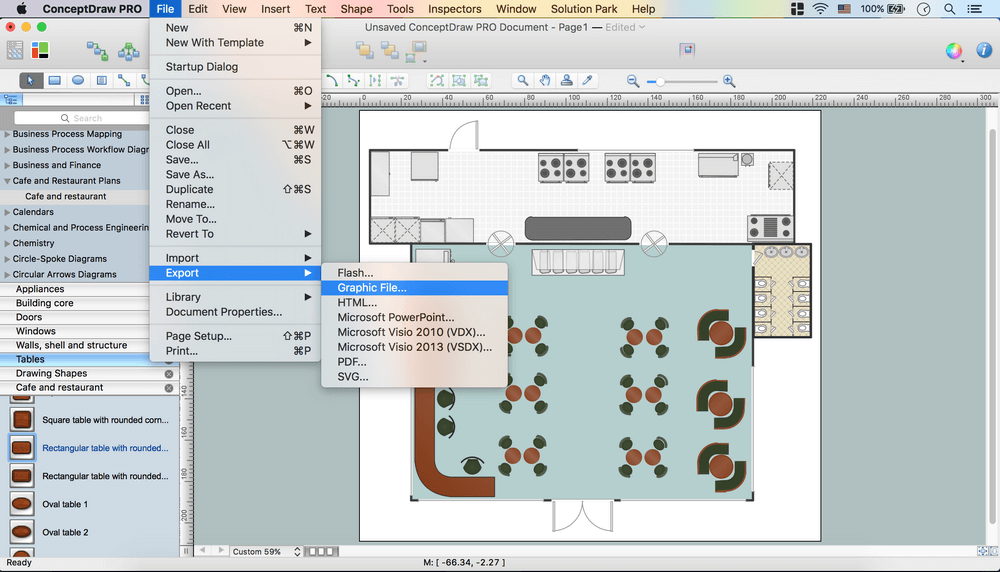Open the Custom 59% zoom dropdown
The height and width of the screenshot is (572, 1000).
pyautogui.click(x=266, y=551)
